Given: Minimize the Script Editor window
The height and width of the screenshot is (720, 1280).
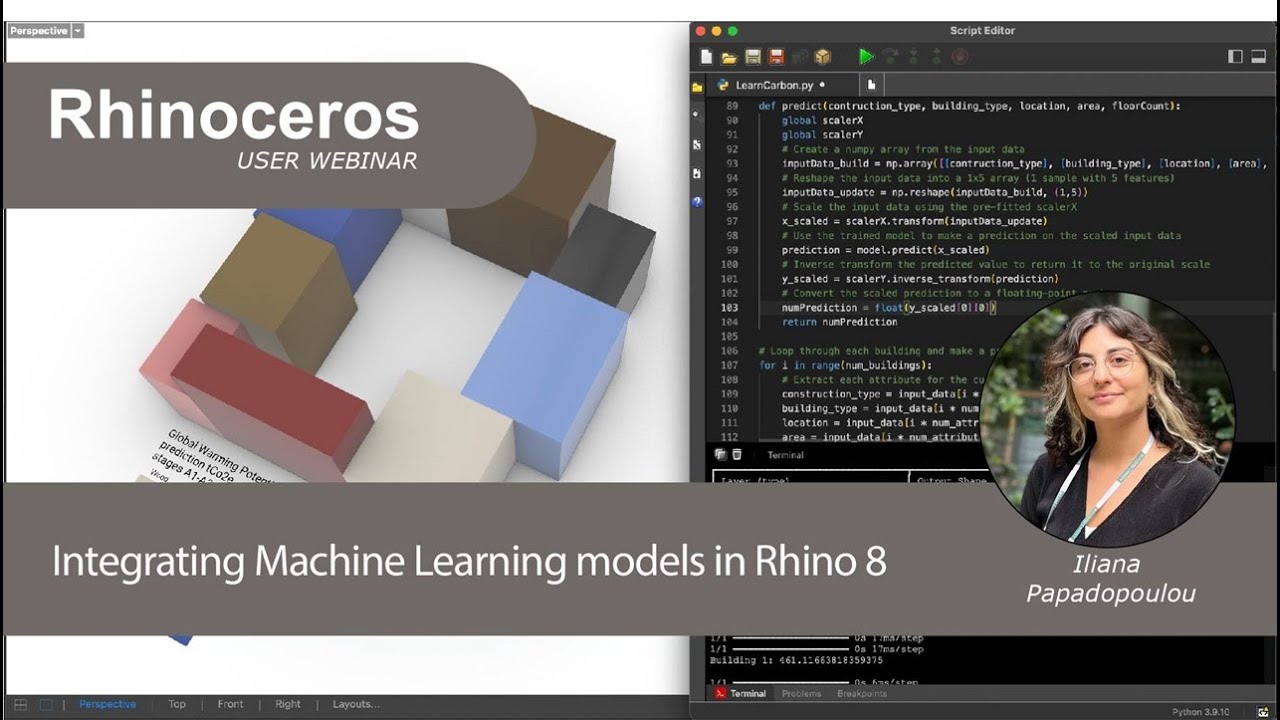Looking at the screenshot, I should click(x=717, y=31).
